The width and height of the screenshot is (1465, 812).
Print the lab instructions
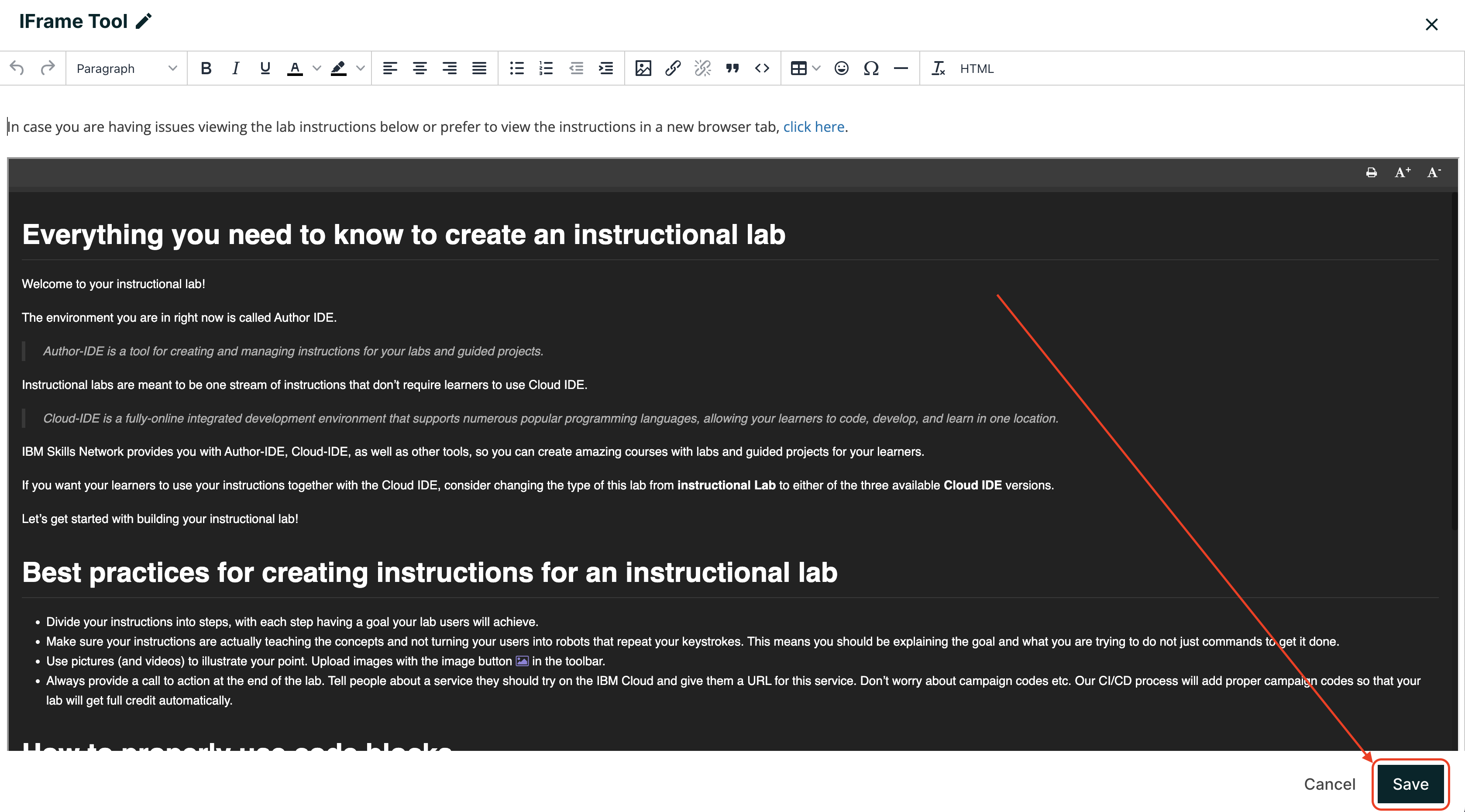tap(1371, 172)
